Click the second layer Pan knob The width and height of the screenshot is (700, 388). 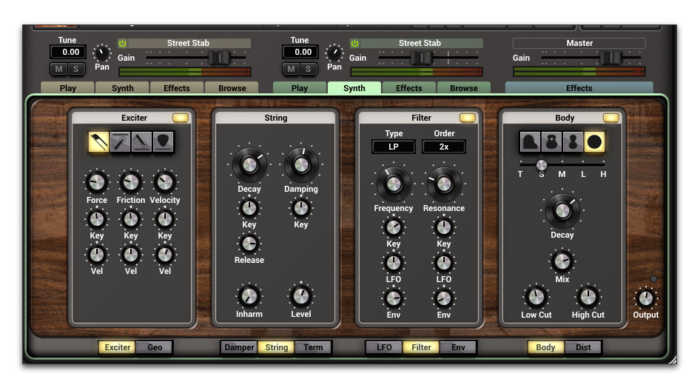coord(334,54)
